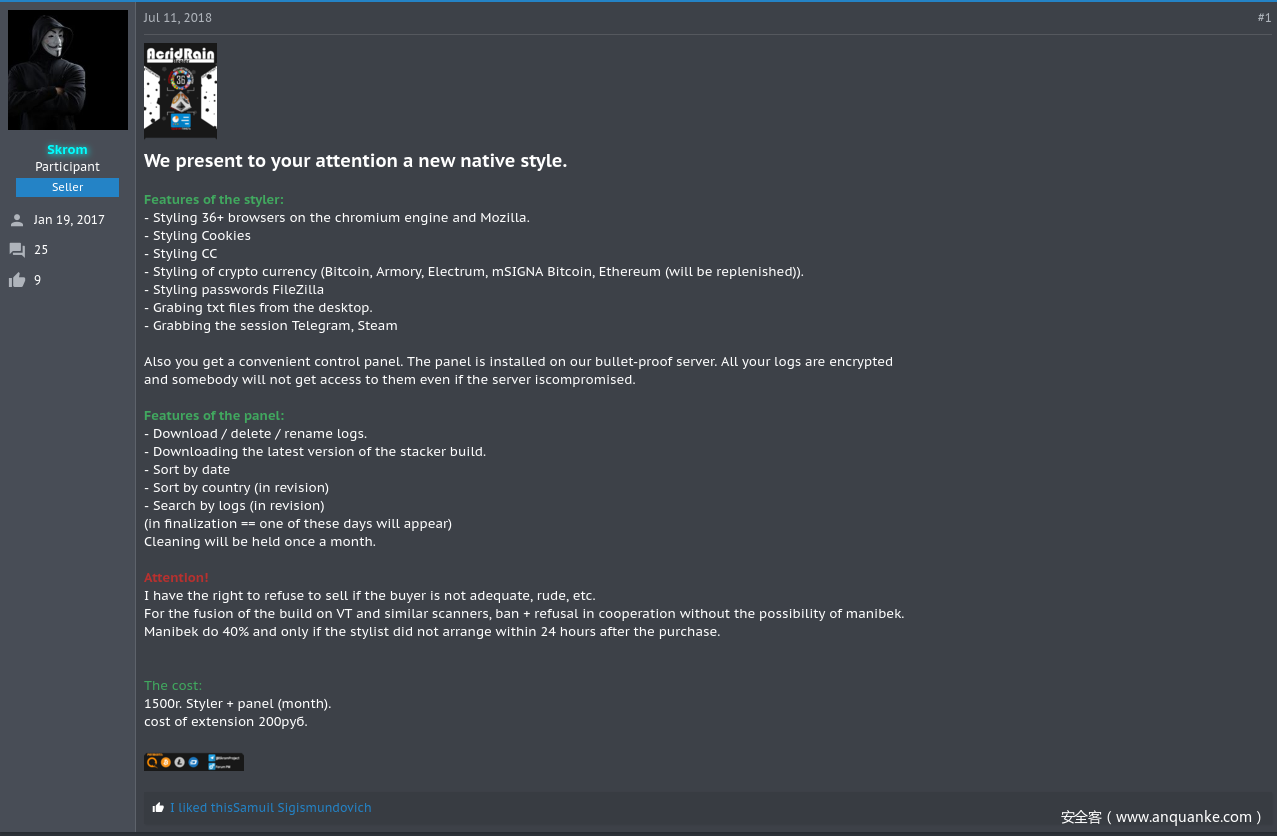Click the orange Qiwi icon in signature banner

click(x=152, y=762)
